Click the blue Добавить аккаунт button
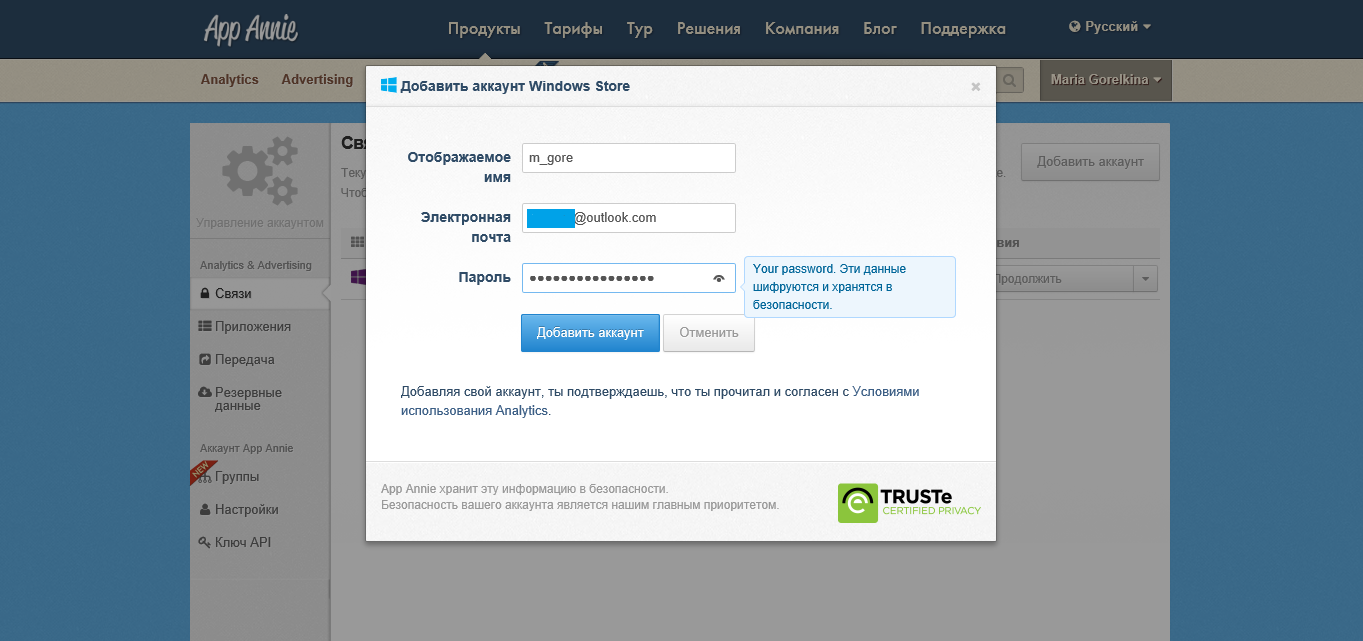 pyautogui.click(x=590, y=333)
